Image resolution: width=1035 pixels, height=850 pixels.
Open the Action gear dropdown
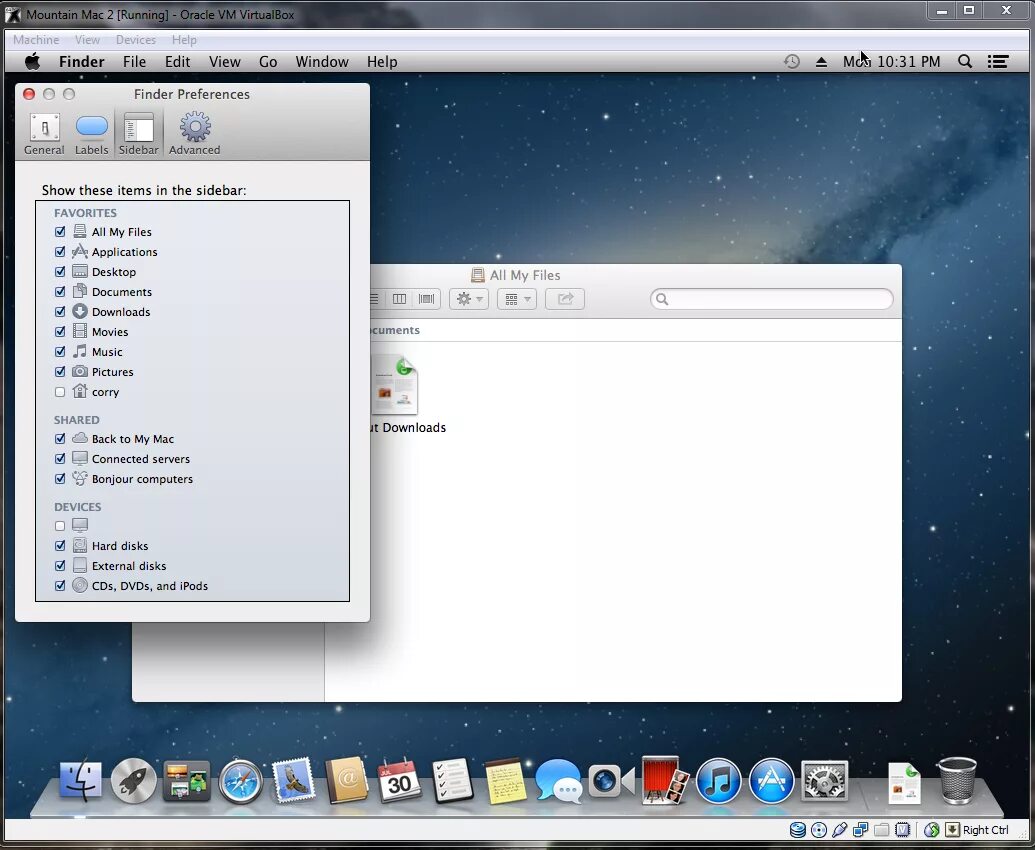469,299
